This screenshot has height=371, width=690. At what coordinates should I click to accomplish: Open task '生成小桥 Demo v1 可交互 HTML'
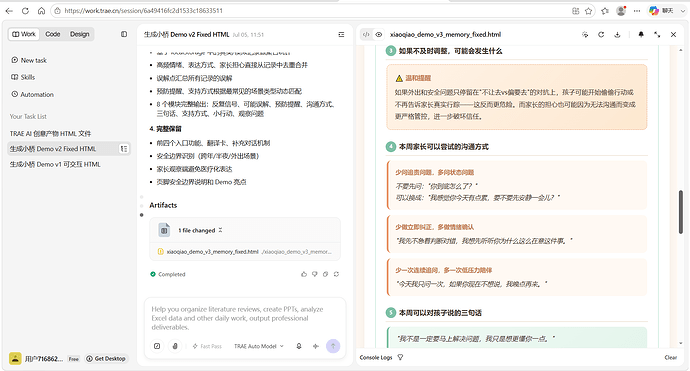55,164
